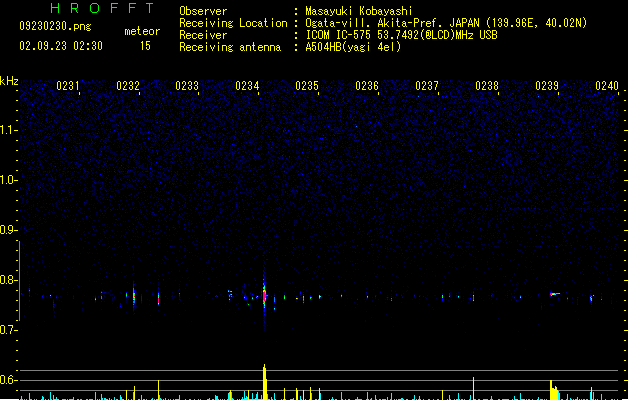Click the timestamp 02.09.23 02:30
This screenshot has height=400, width=629.
tap(61, 46)
